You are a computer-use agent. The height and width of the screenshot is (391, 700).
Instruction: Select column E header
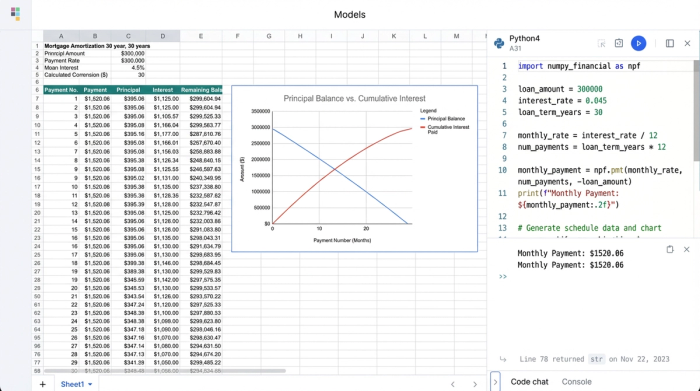[201, 36]
